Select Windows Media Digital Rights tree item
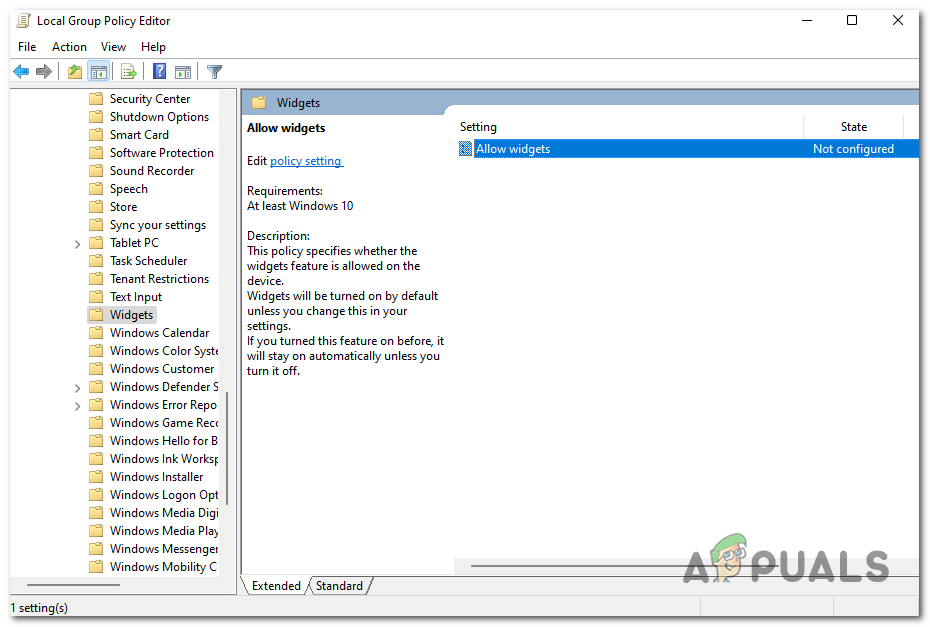 pyautogui.click(x=164, y=513)
